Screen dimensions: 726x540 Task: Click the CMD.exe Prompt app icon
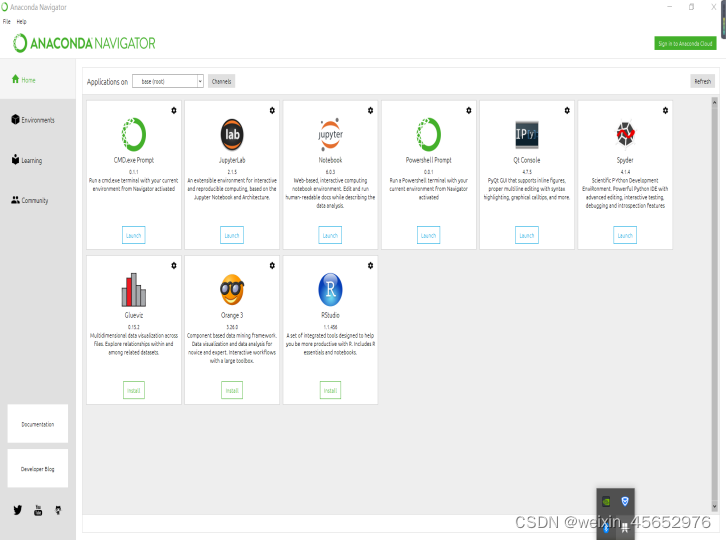tap(134, 134)
